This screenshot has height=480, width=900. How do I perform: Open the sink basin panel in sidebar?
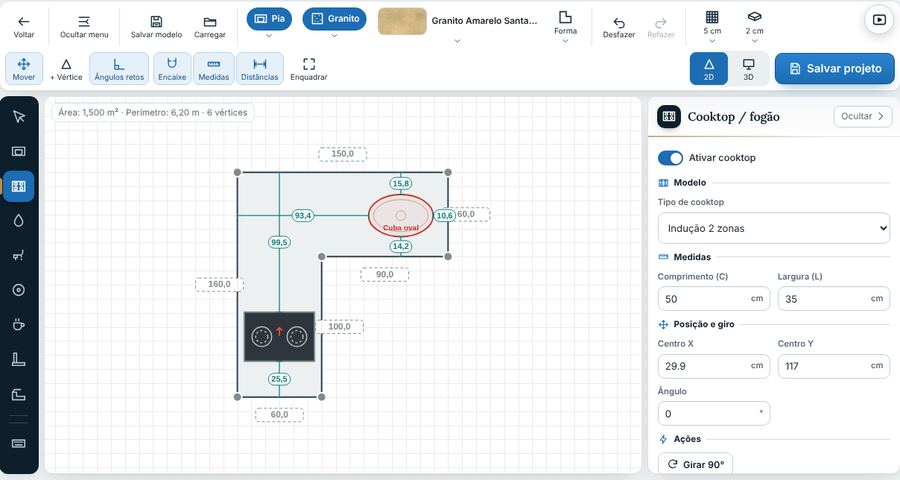tap(19, 152)
